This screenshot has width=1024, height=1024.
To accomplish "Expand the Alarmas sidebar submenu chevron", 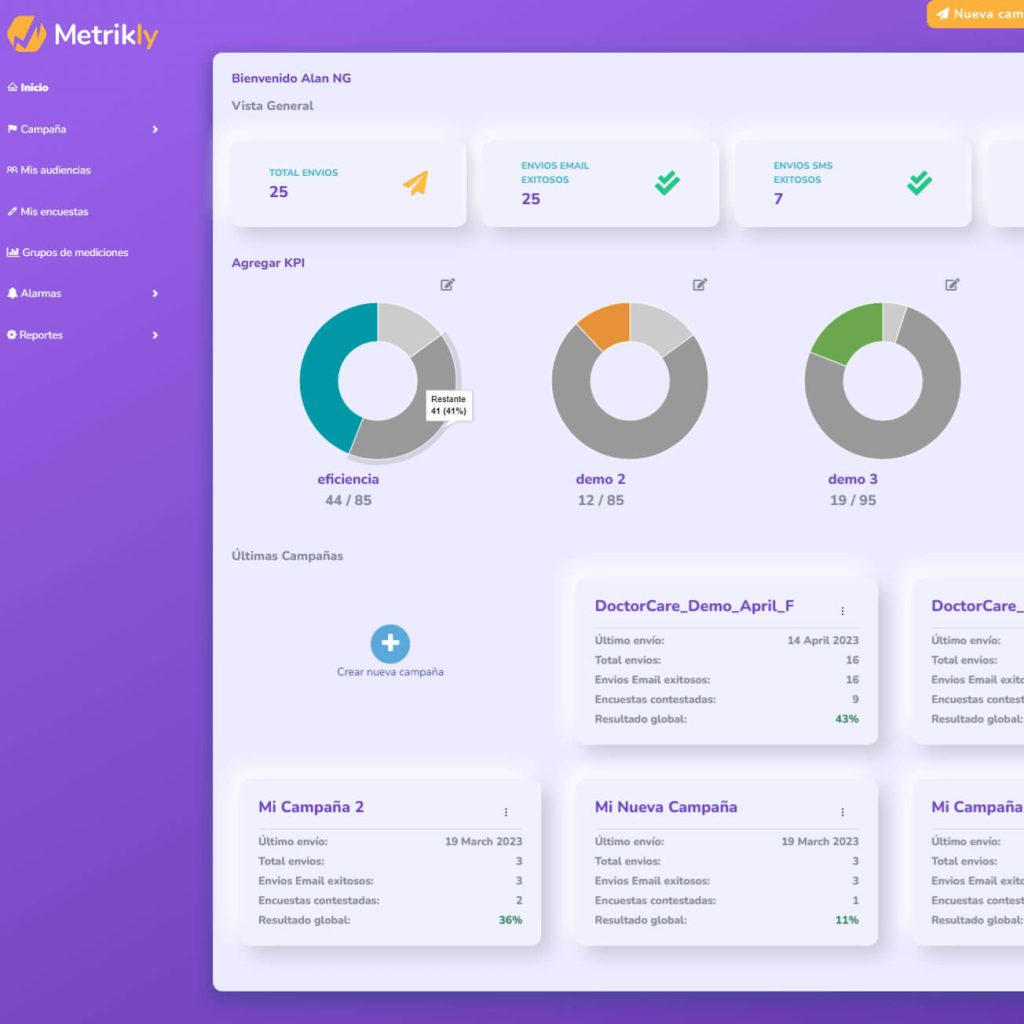I will (155, 294).
